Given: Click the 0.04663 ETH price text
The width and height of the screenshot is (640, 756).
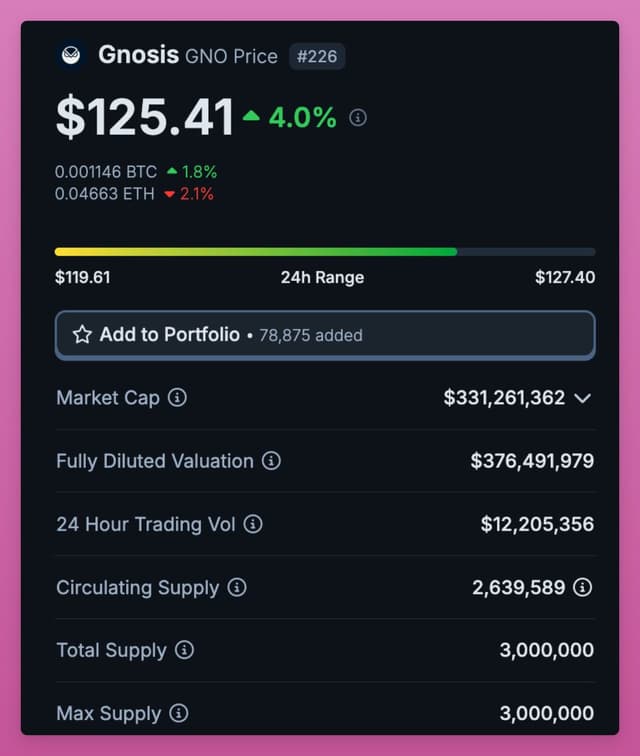Looking at the screenshot, I should (x=104, y=194).
